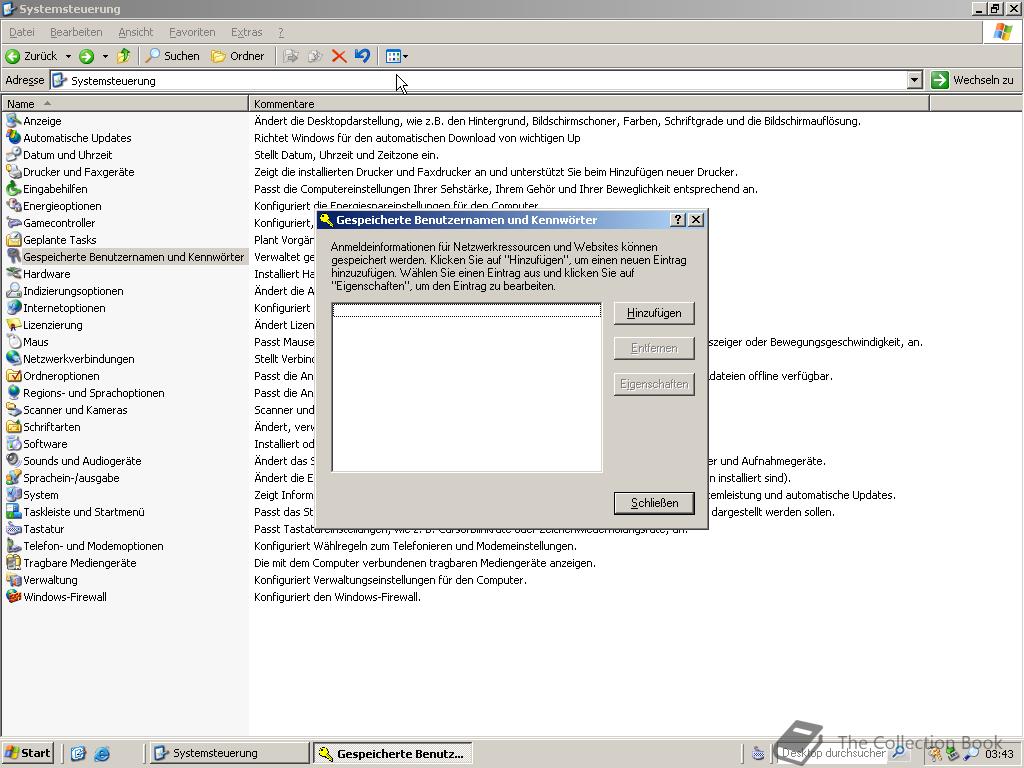The image size is (1024, 768).
Task: Click the green Zurück back arrow icon
Action: tap(12, 57)
